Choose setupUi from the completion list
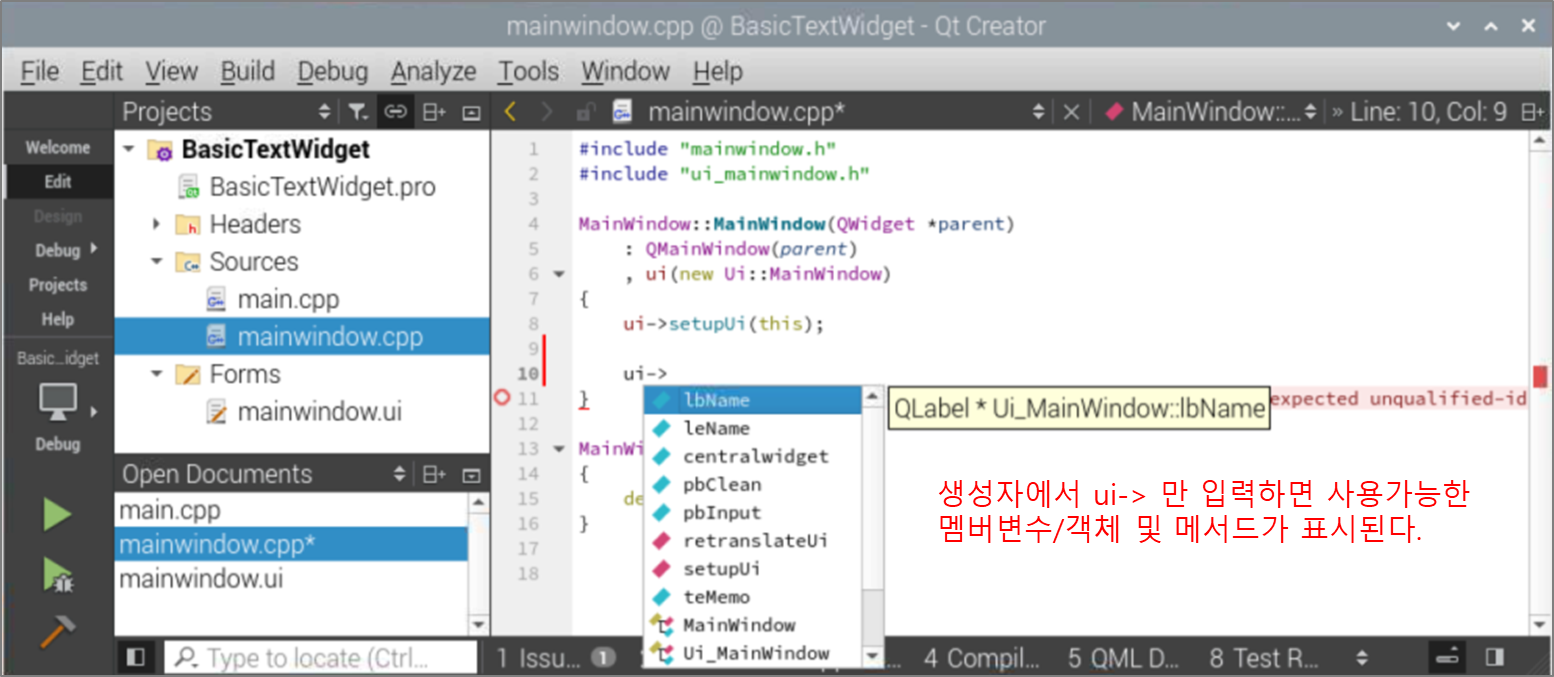The width and height of the screenshot is (1554, 677). coord(752,568)
